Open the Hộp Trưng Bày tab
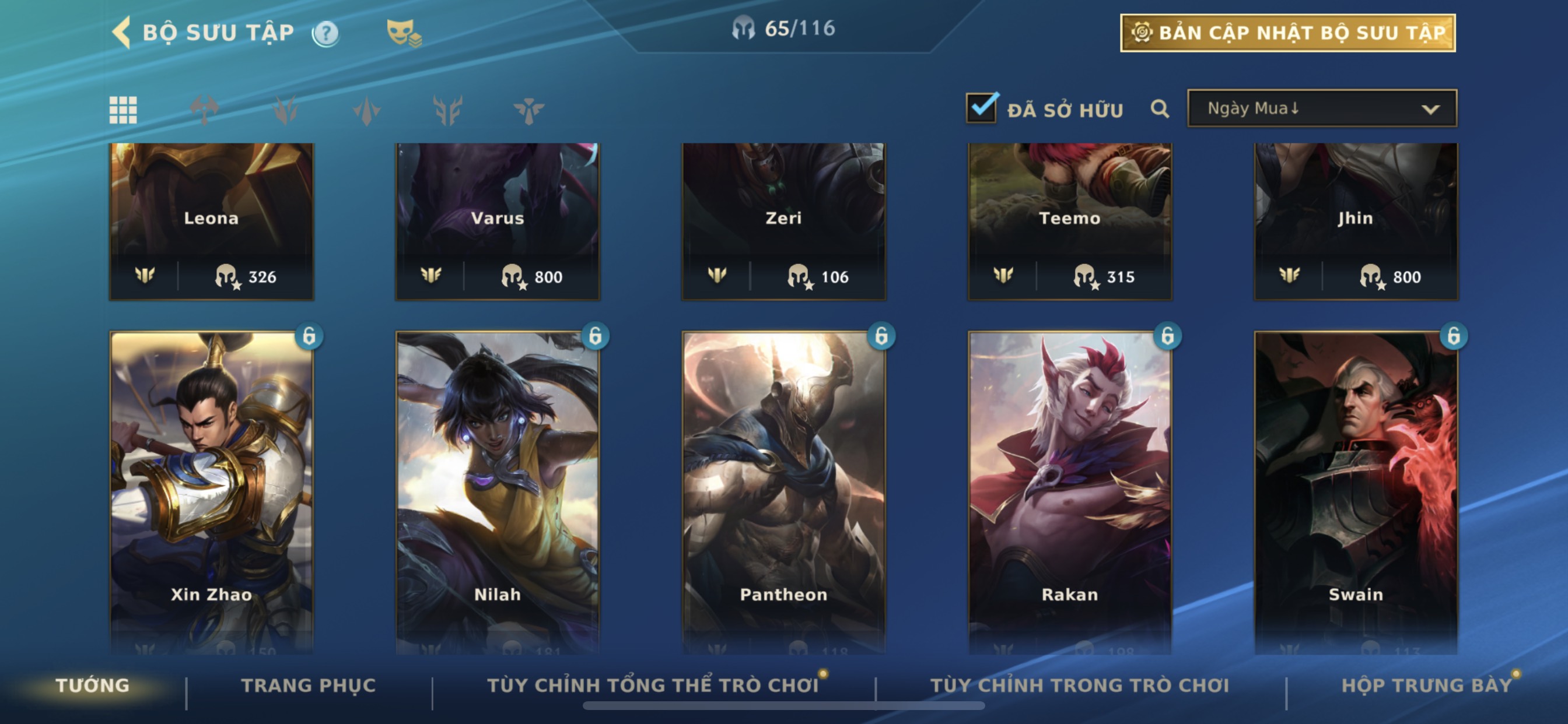Screen dimensions: 1568x724 pyautogui.click(x=1426, y=686)
